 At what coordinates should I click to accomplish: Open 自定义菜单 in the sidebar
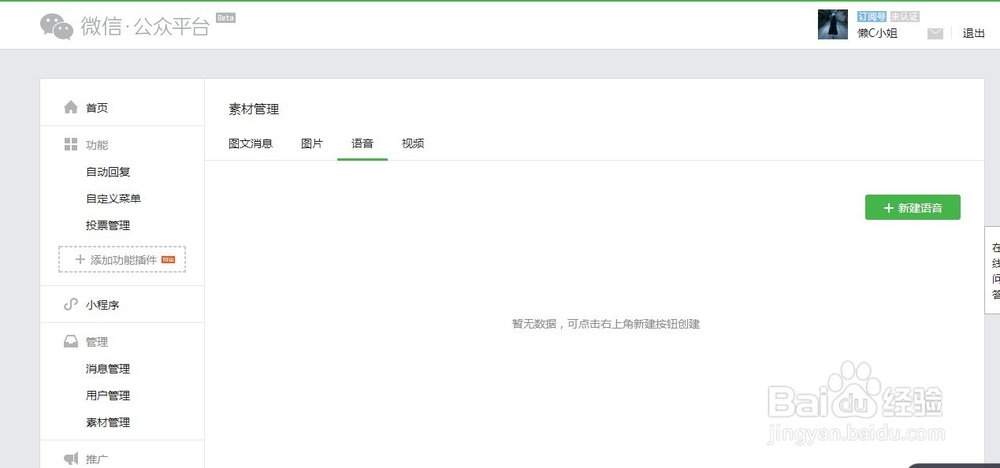tap(114, 198)
